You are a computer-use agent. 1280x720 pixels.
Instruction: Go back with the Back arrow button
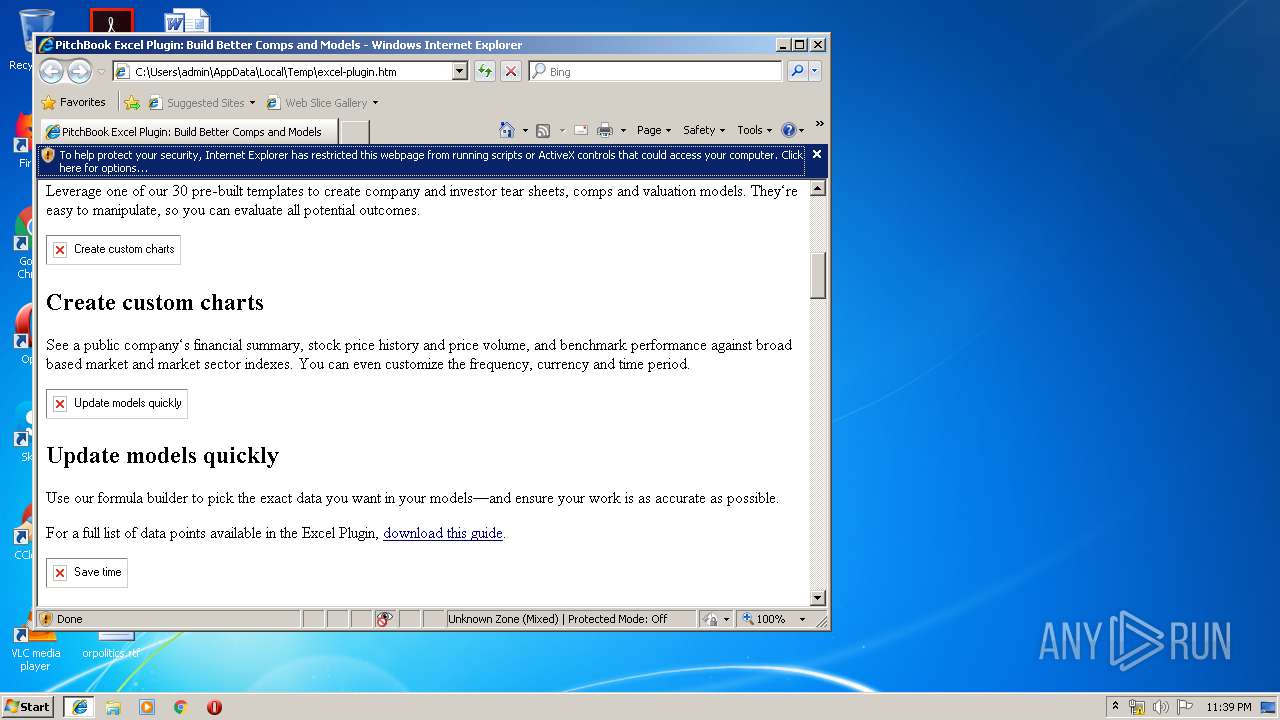pyautogui.click(x=51, y=71)
